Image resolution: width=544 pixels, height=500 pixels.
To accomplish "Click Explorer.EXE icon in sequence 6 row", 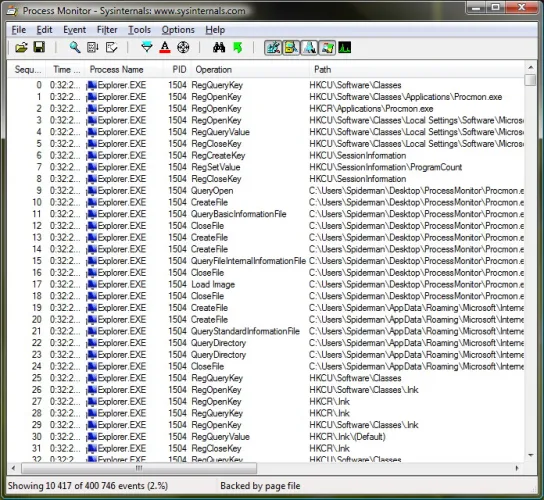I will (x=92, y=155).
